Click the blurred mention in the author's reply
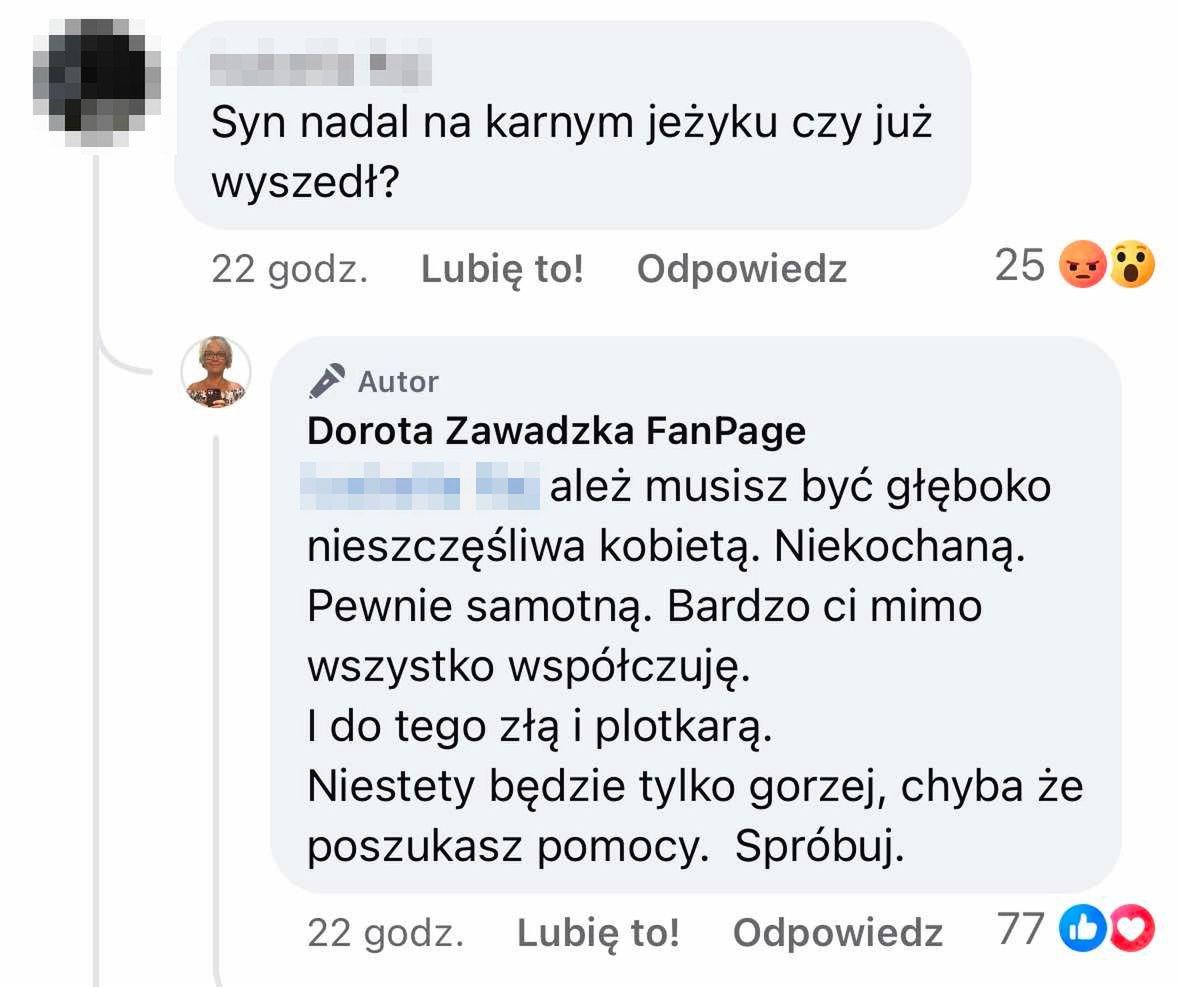Screen dimensions: 1179x987 point(421,487)
